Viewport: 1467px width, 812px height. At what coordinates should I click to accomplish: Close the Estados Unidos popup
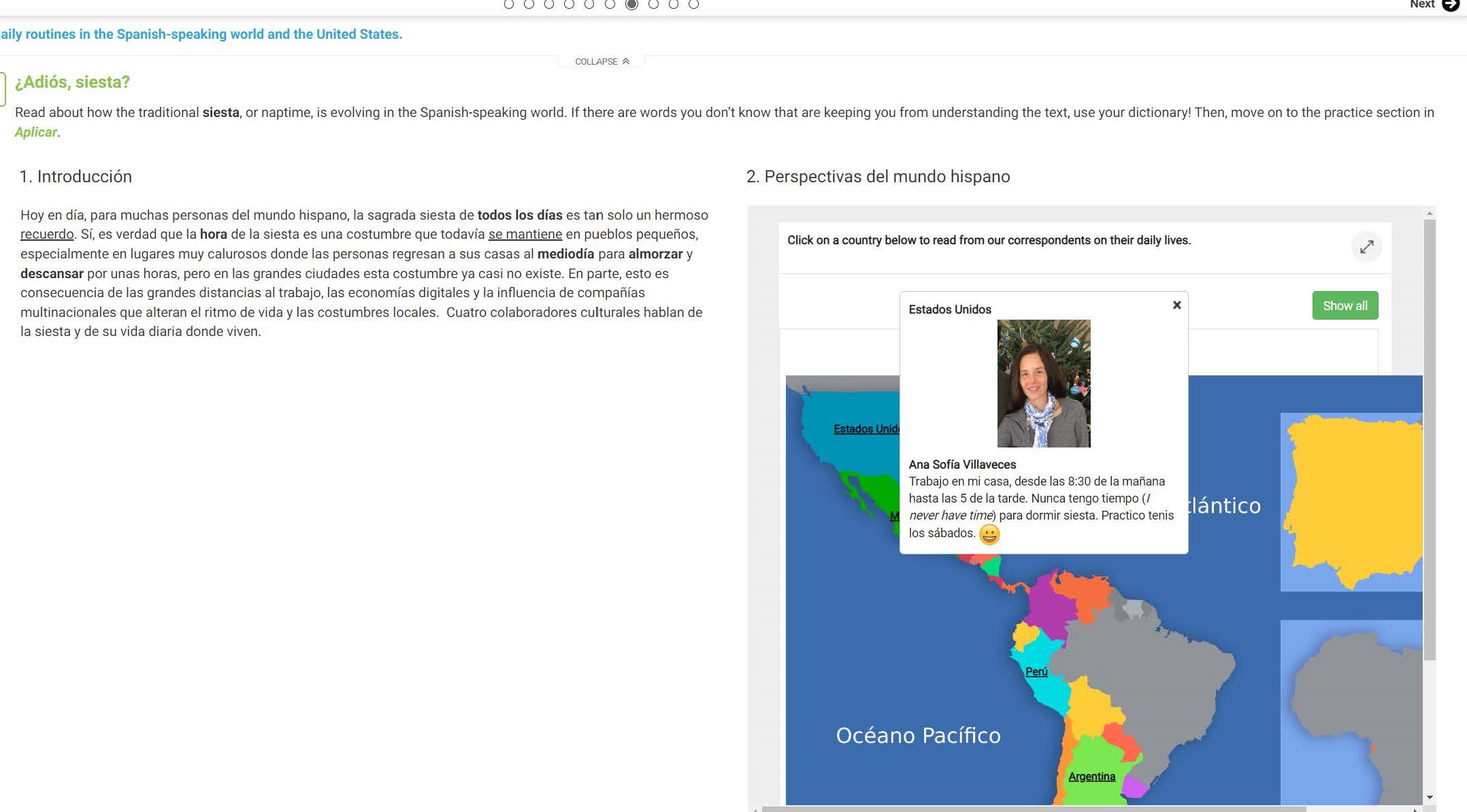[1176, 305]
